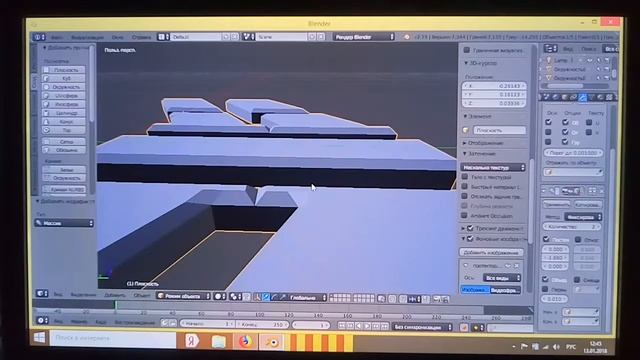This screenshot has width=640, height=360.
Task: Toggle the Трекинг движения checkbox
Action: click(x=470, y=228)
